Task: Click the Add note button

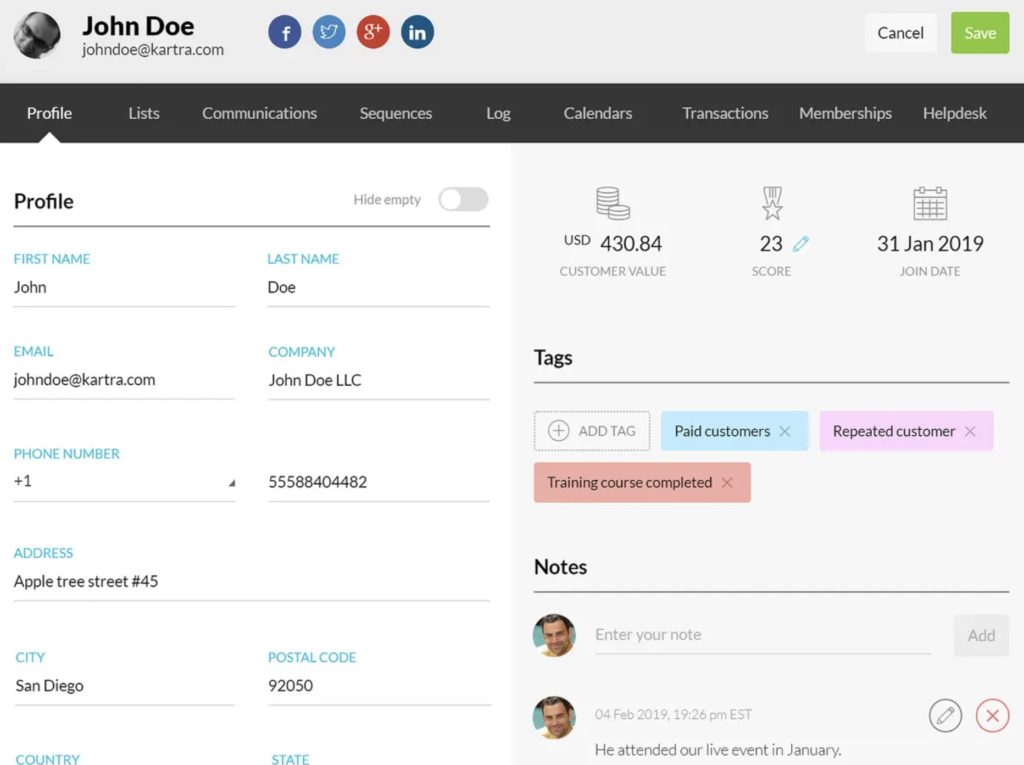Action: (981, 635)
